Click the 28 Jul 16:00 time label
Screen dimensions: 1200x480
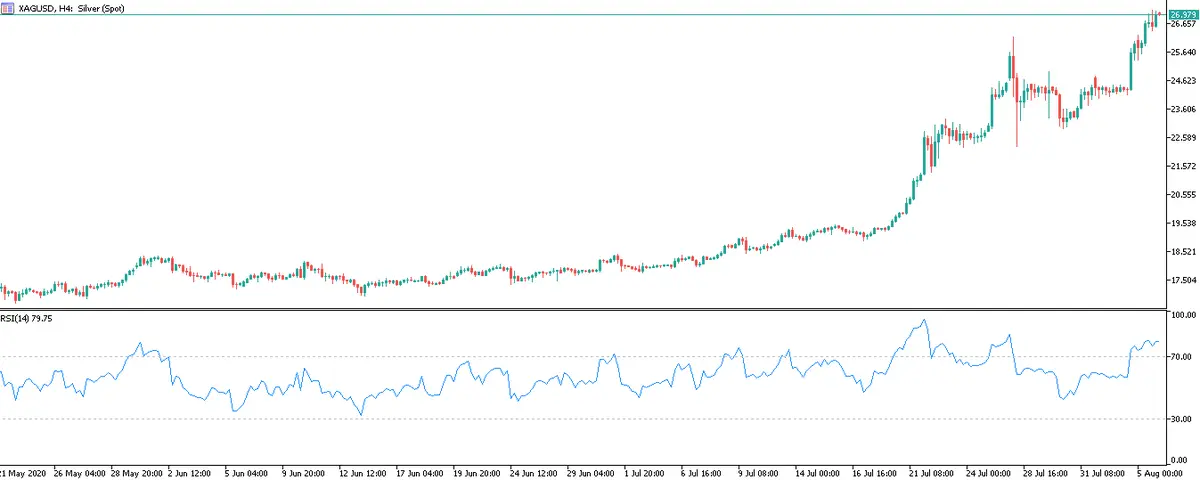tap(1044, 472)
